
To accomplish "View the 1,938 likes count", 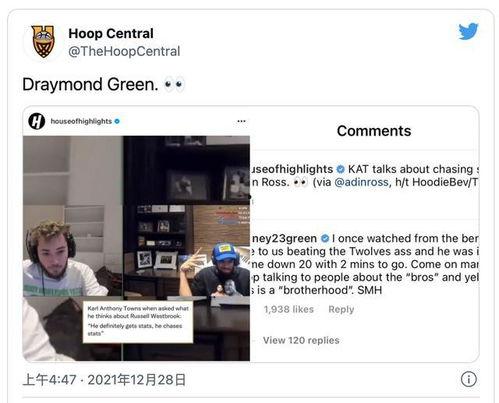I will point(289,309).
